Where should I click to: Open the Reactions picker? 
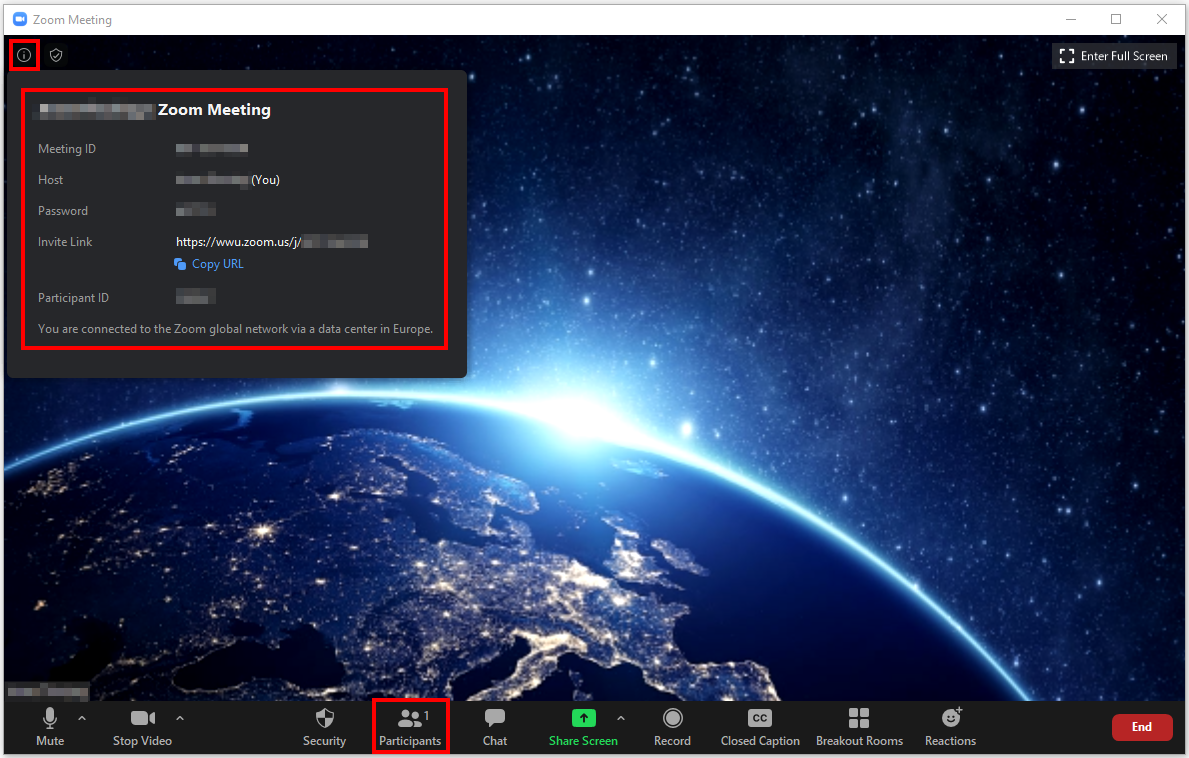950,727
